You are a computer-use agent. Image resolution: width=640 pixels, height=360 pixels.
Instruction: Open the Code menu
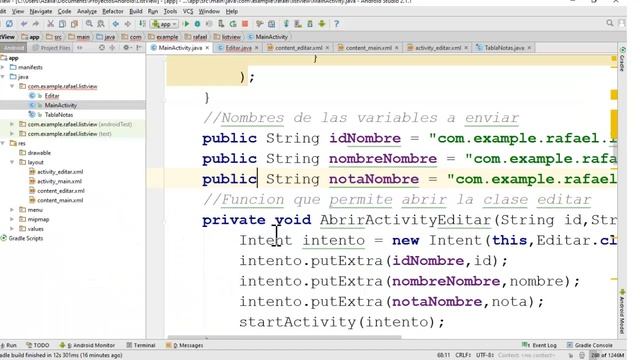pyautogui.click(x=64, y=11)
